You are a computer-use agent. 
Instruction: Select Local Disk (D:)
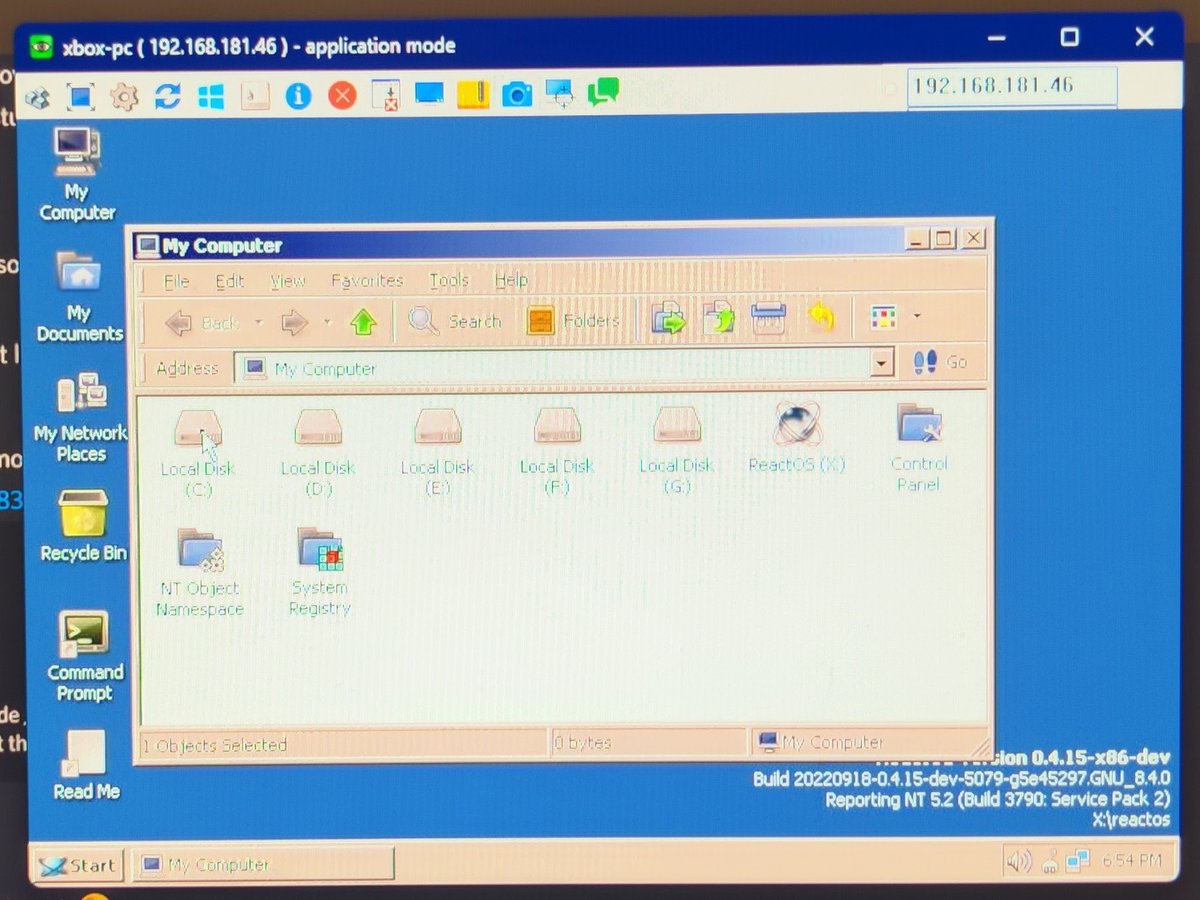click(318, 453)
